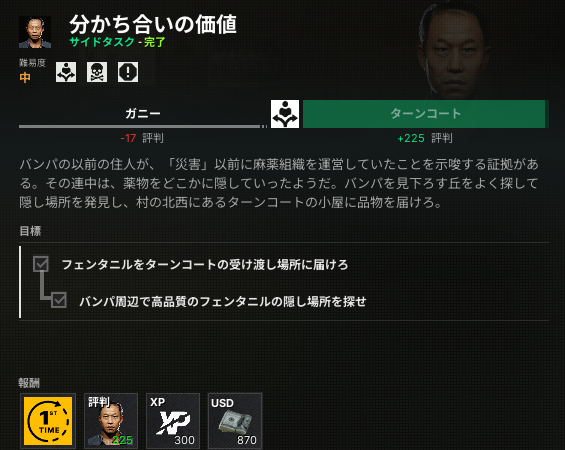Click the XP 300 reward tile
This screenshot has height=450, width=565.
173,421
